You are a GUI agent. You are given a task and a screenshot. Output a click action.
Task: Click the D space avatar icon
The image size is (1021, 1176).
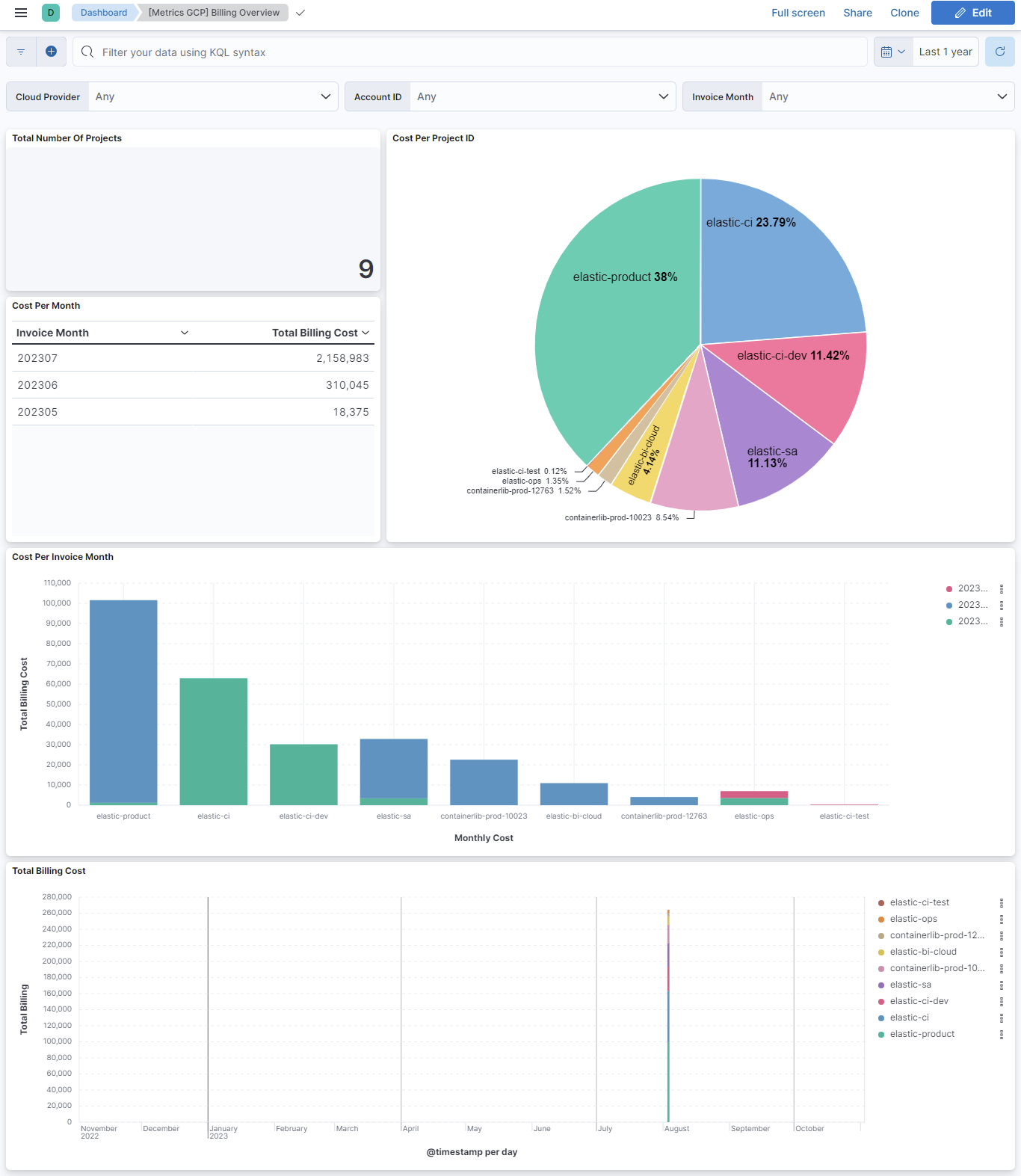(51, 13)
